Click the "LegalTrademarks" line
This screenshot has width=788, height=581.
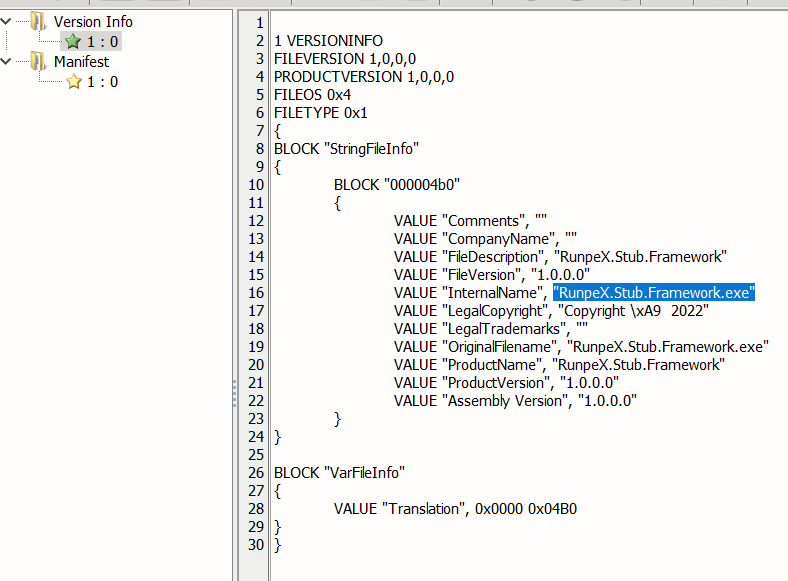490,329
